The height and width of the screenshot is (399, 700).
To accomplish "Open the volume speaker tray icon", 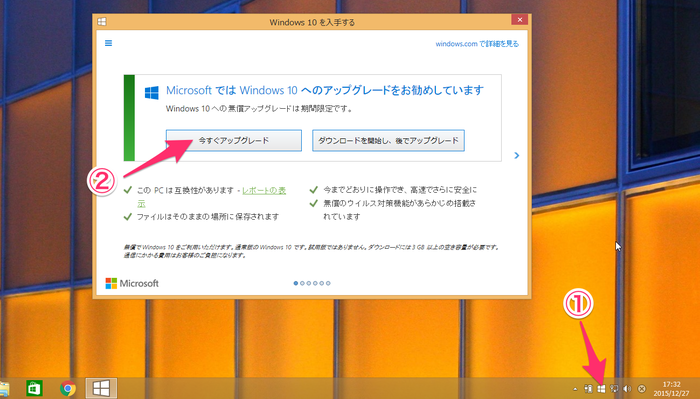I will click(x=627, y=389).
